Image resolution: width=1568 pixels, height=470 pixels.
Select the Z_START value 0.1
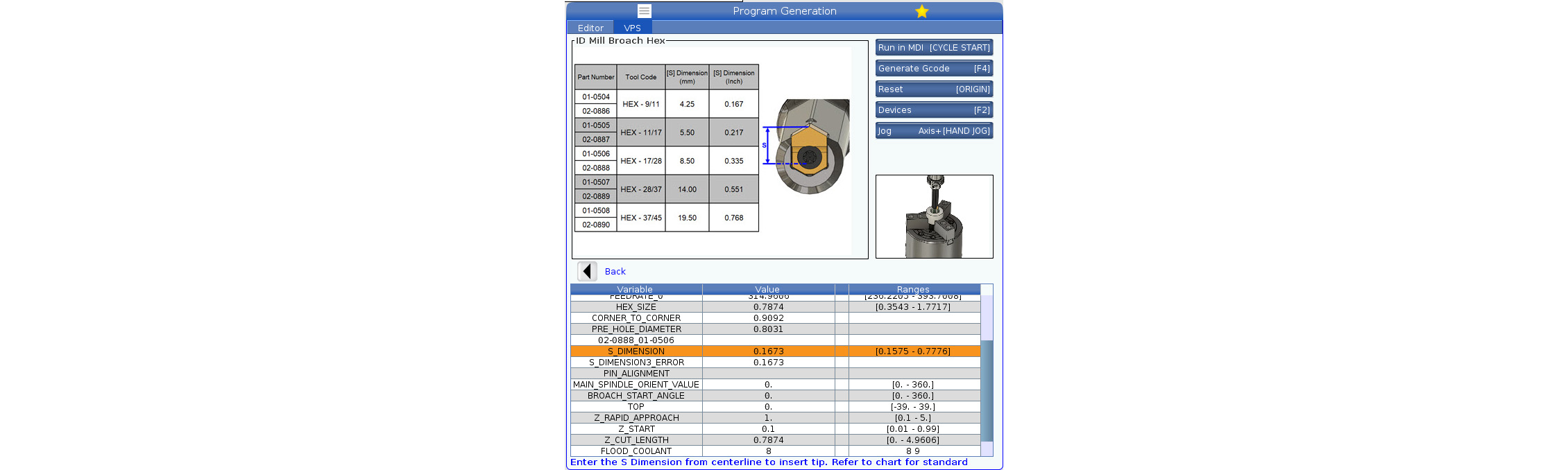point(768,428)
